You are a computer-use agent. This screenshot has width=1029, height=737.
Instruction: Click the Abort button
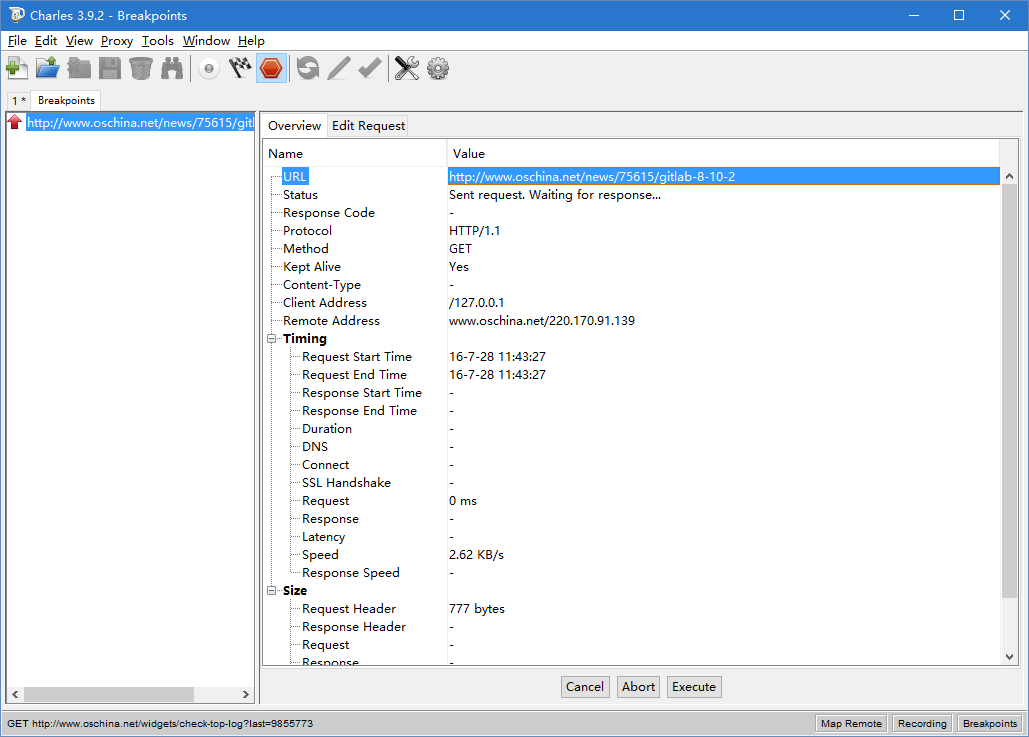click(x=639, y=686)
